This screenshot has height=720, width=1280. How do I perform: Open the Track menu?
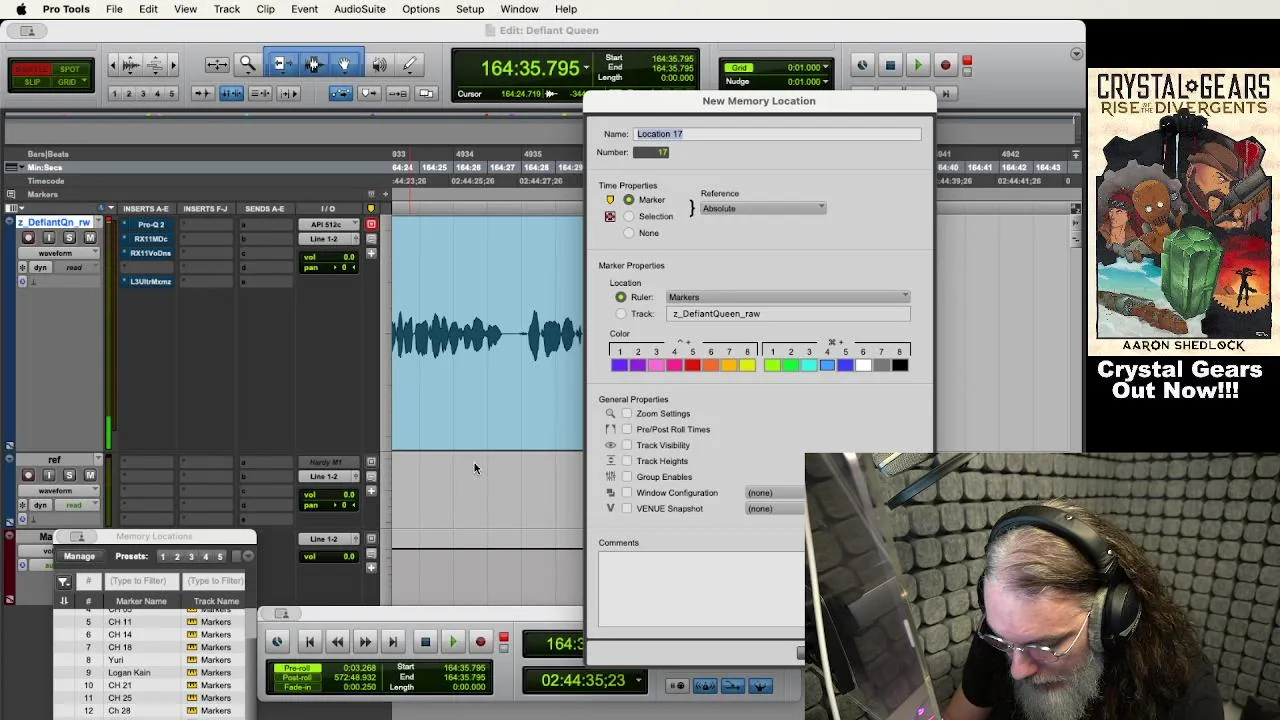click(x=227, y=9)
